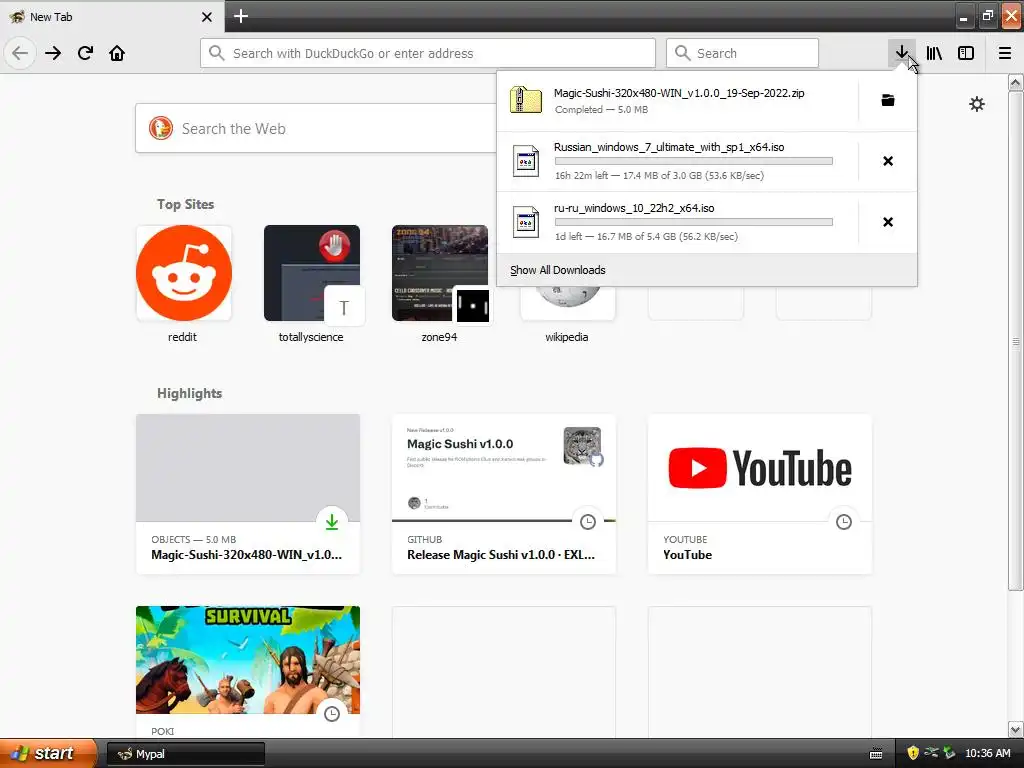Click the on-screen keyboard tray icon
The height and width of the screenshot is (768, 1024).
coord(876,754)
